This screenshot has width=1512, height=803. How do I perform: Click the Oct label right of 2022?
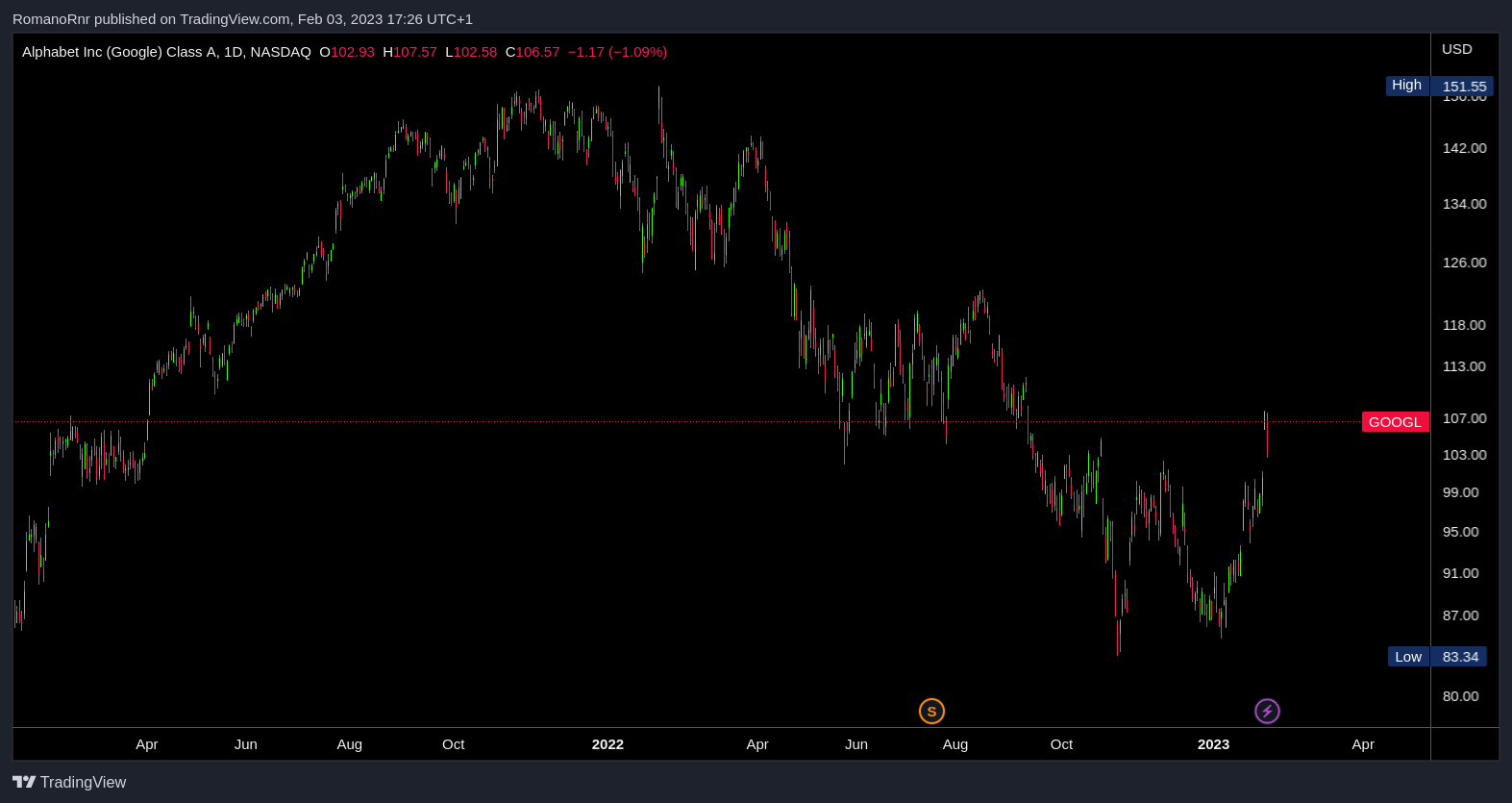click(1061, 744)
